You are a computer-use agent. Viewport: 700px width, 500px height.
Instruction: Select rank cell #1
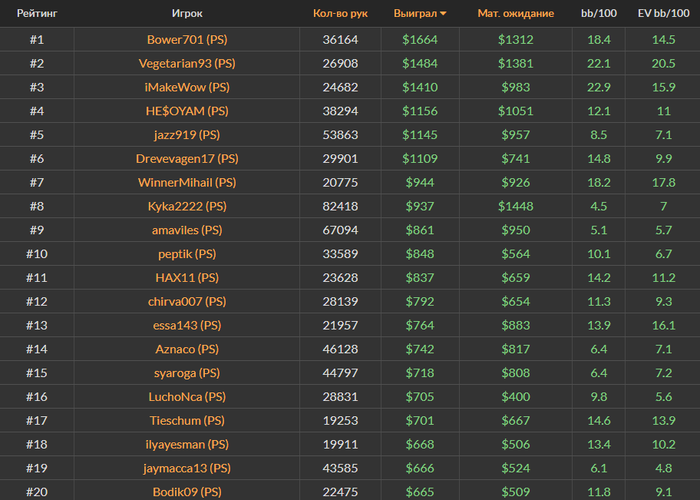(37, 40)
